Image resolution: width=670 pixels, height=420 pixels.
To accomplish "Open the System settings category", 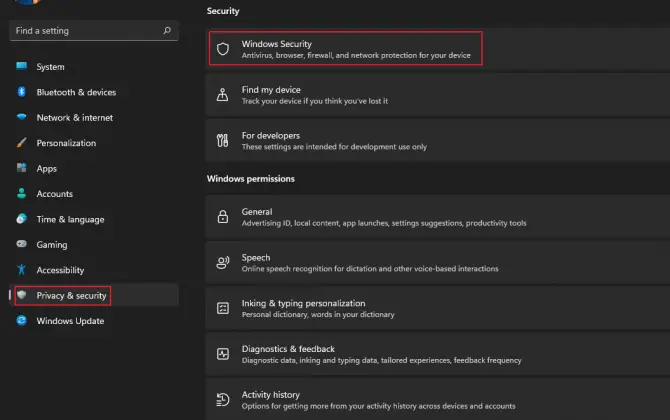I will [x=94, y=67].
